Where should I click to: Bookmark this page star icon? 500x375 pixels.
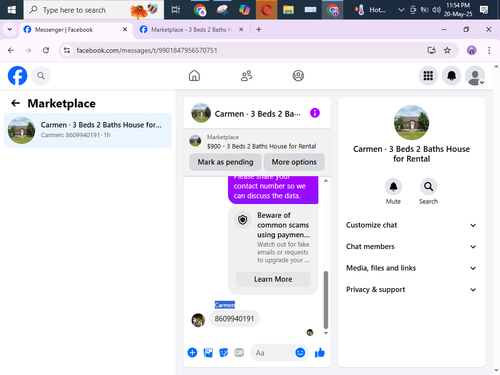(447, 50)
